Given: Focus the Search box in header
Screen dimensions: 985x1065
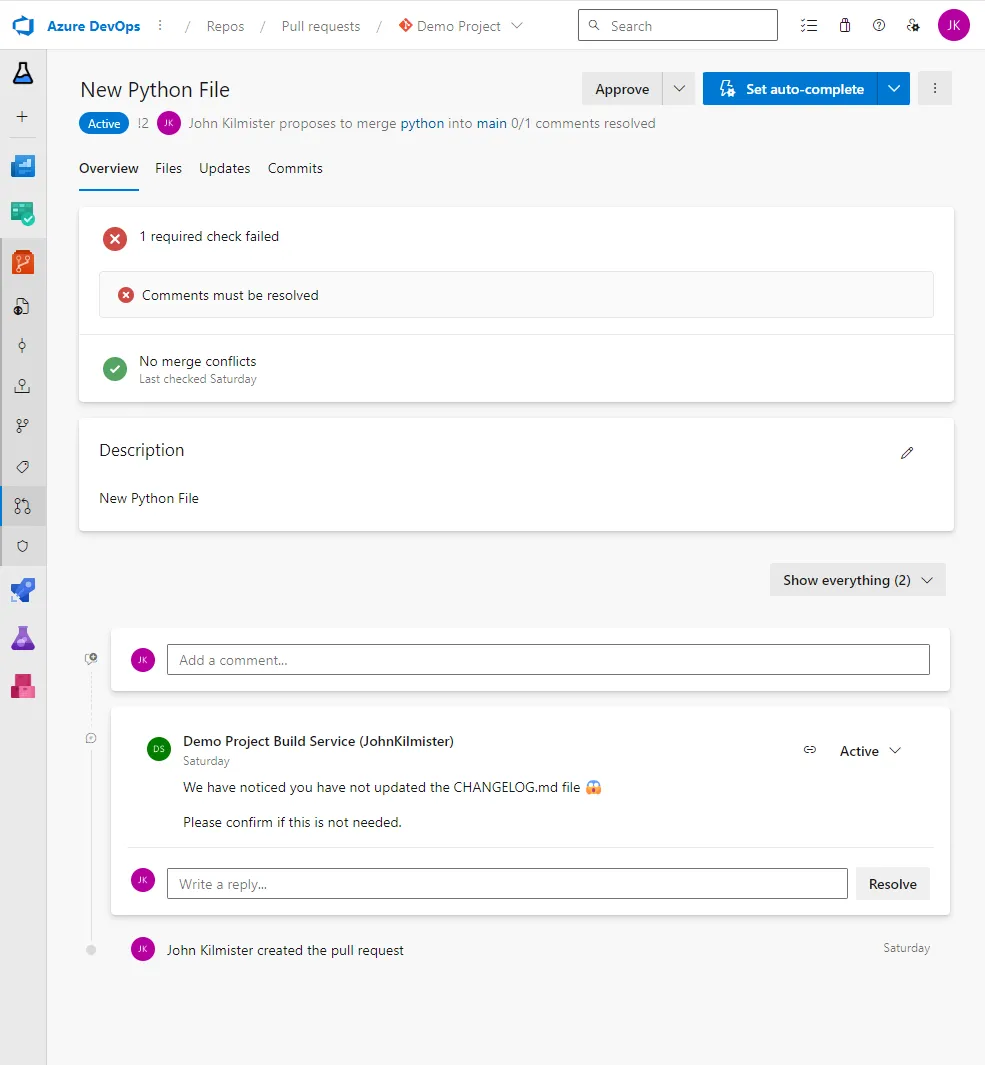Looking at the screenshot, I should coord(678,25).
